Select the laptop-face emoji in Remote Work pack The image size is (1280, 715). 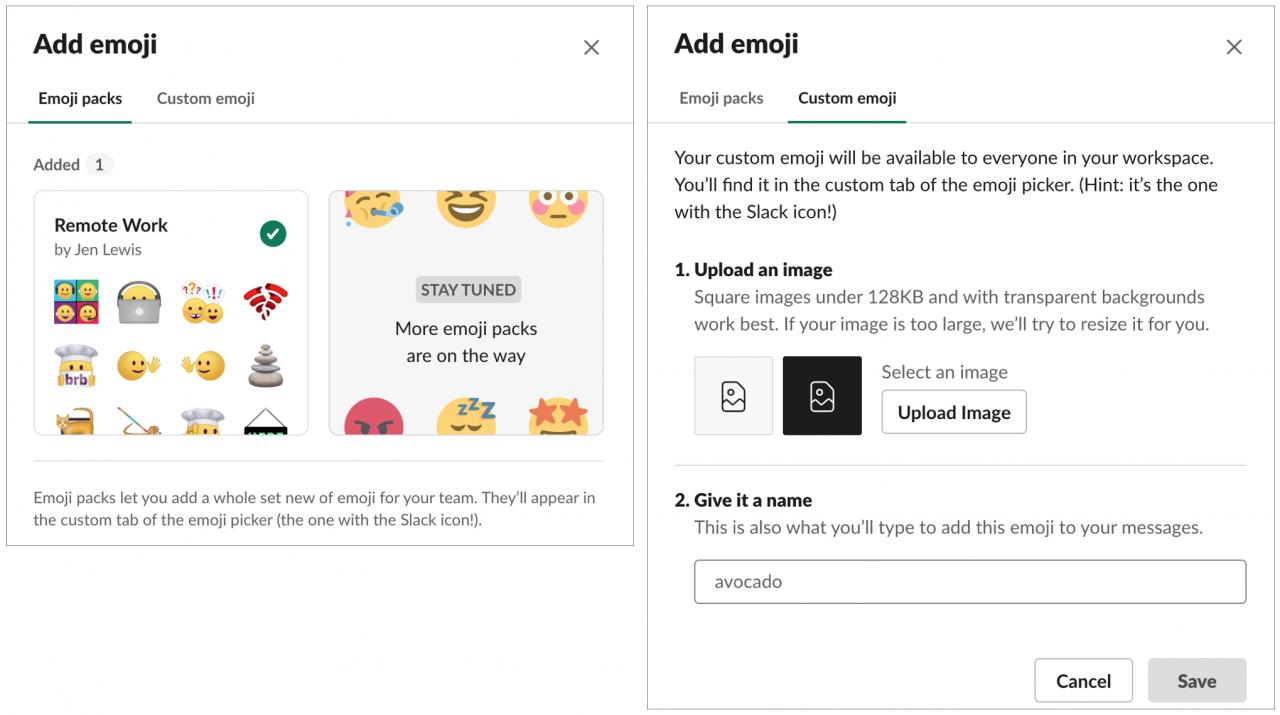click(x=140, y=302)
